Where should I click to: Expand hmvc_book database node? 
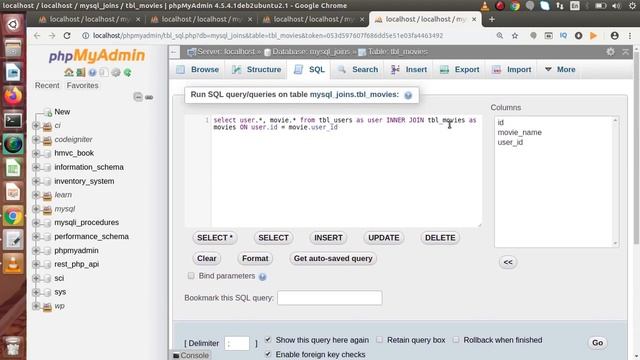[36, 153]
